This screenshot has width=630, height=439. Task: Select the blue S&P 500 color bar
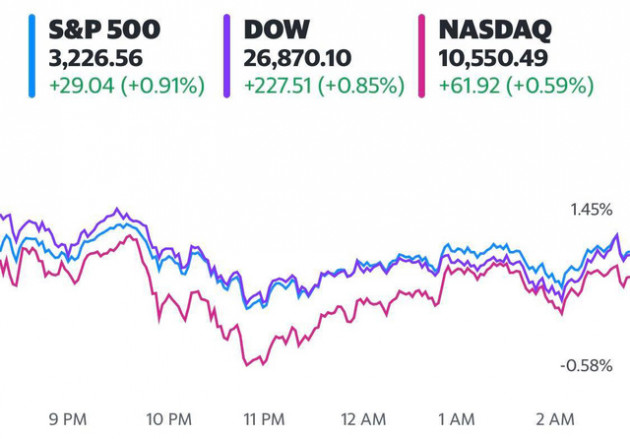pos(32,56)
